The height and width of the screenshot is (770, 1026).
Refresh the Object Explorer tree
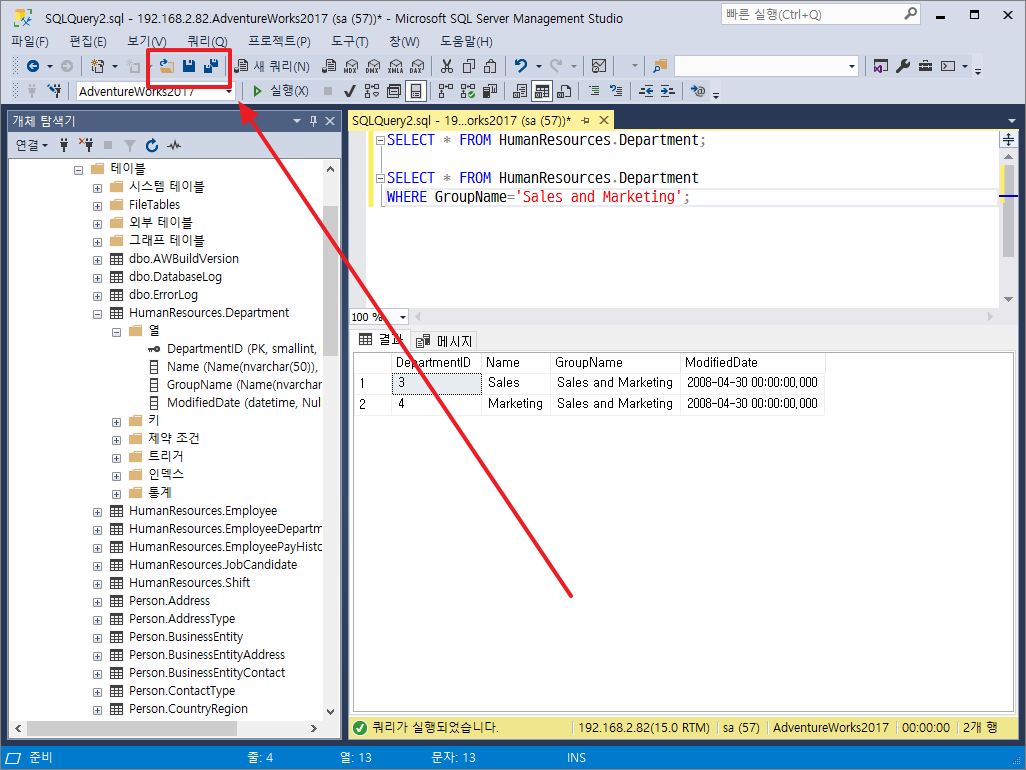[x=152, y=145]
